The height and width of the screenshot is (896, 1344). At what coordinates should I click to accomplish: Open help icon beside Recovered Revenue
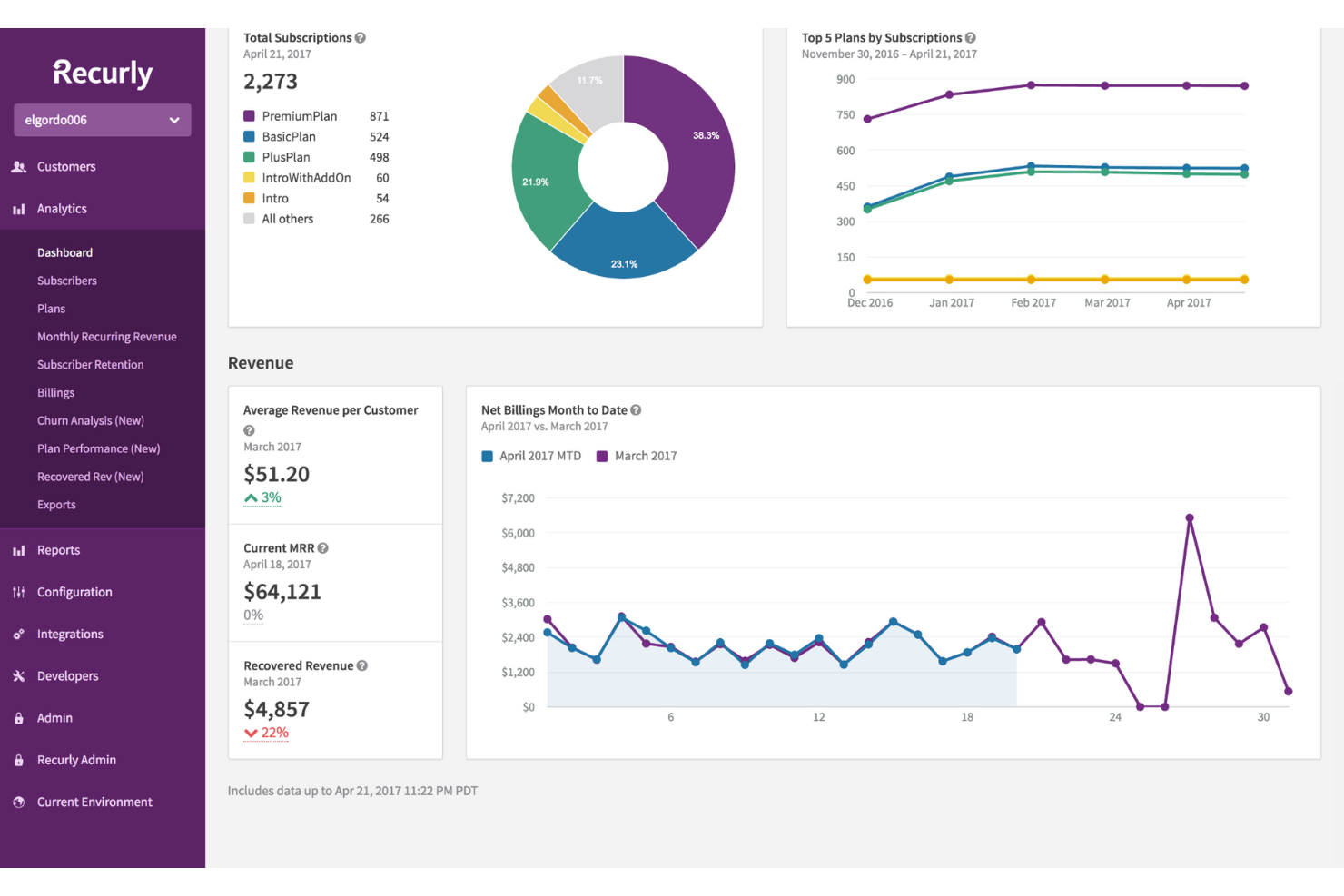[362, 665]
